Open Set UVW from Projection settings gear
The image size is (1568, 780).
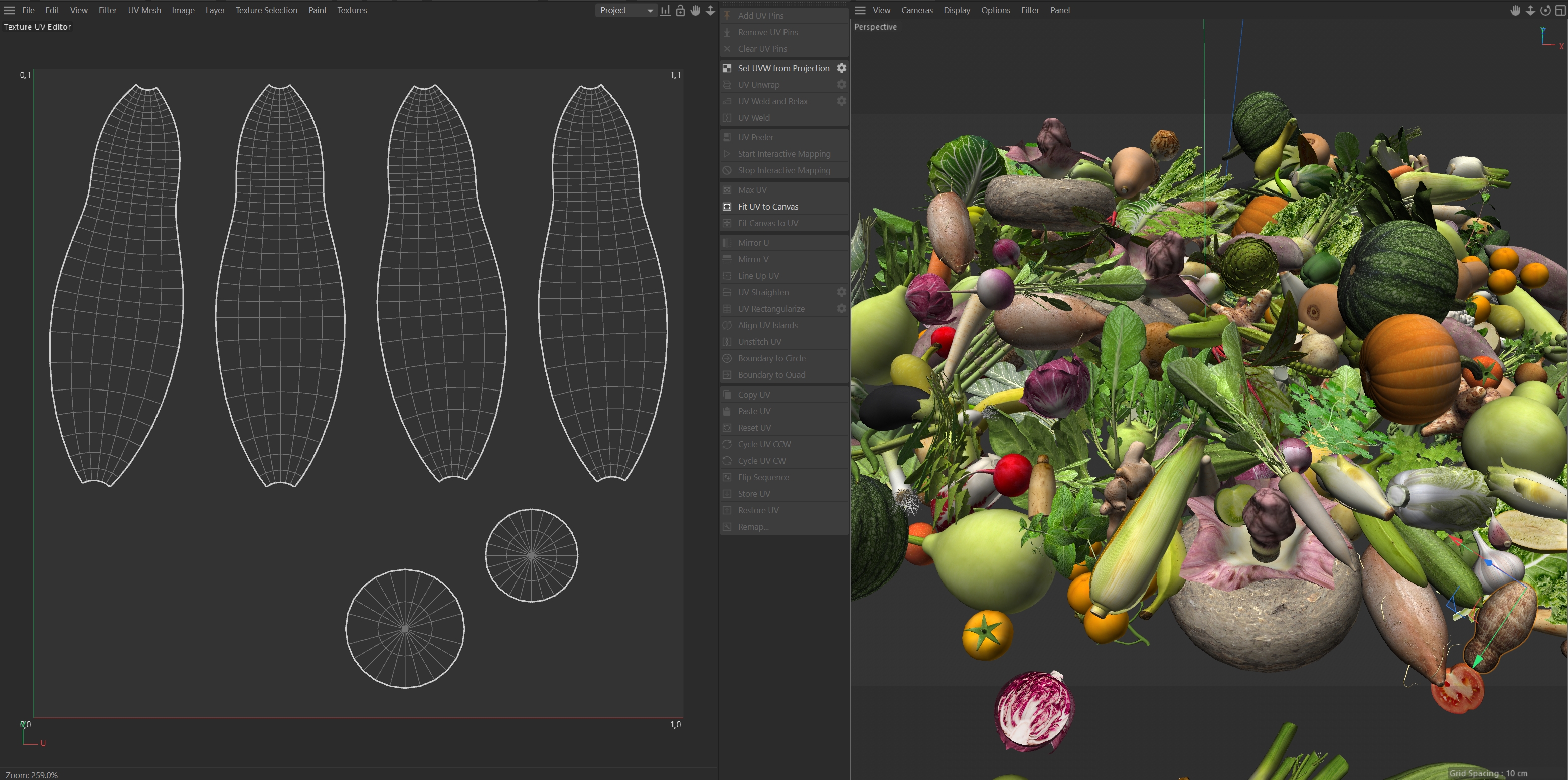[841, 68]
